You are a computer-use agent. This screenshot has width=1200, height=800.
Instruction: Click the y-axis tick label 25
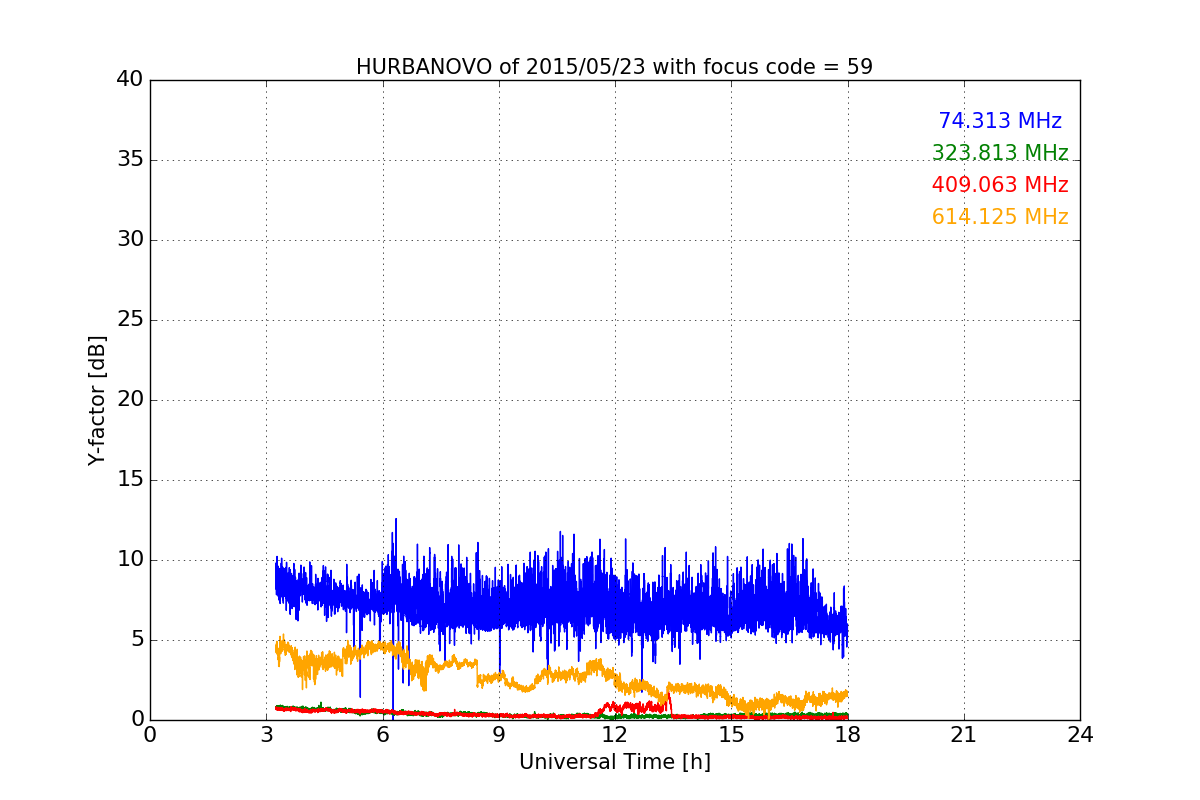tap(130, 319)
